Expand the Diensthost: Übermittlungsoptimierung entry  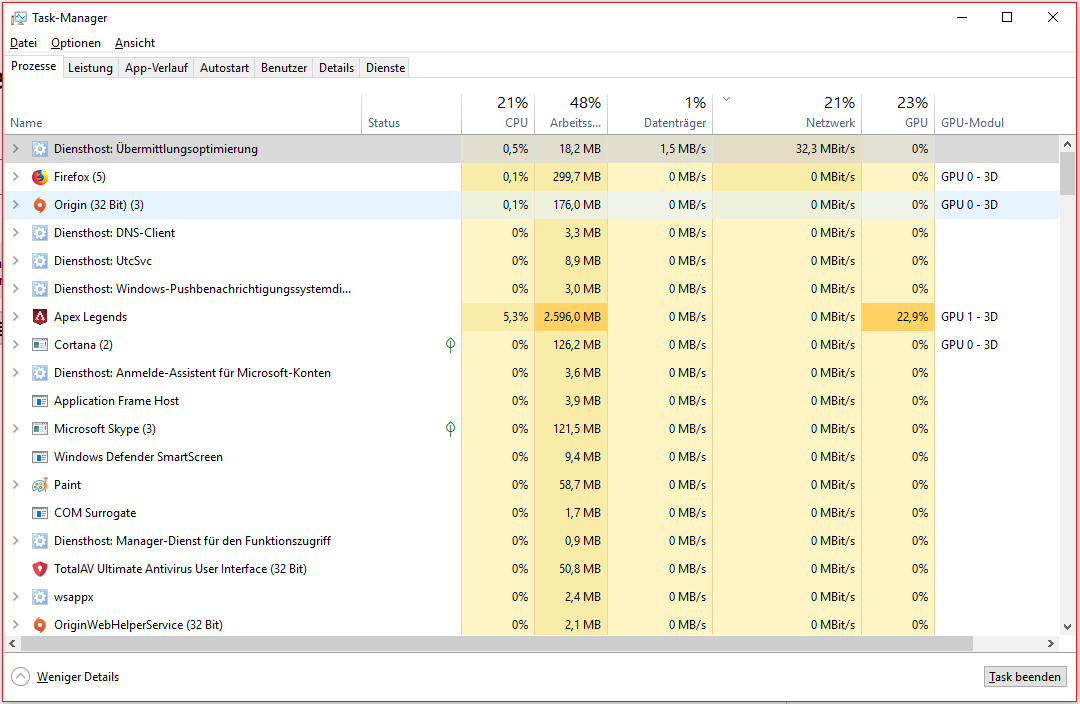(16, 149)
